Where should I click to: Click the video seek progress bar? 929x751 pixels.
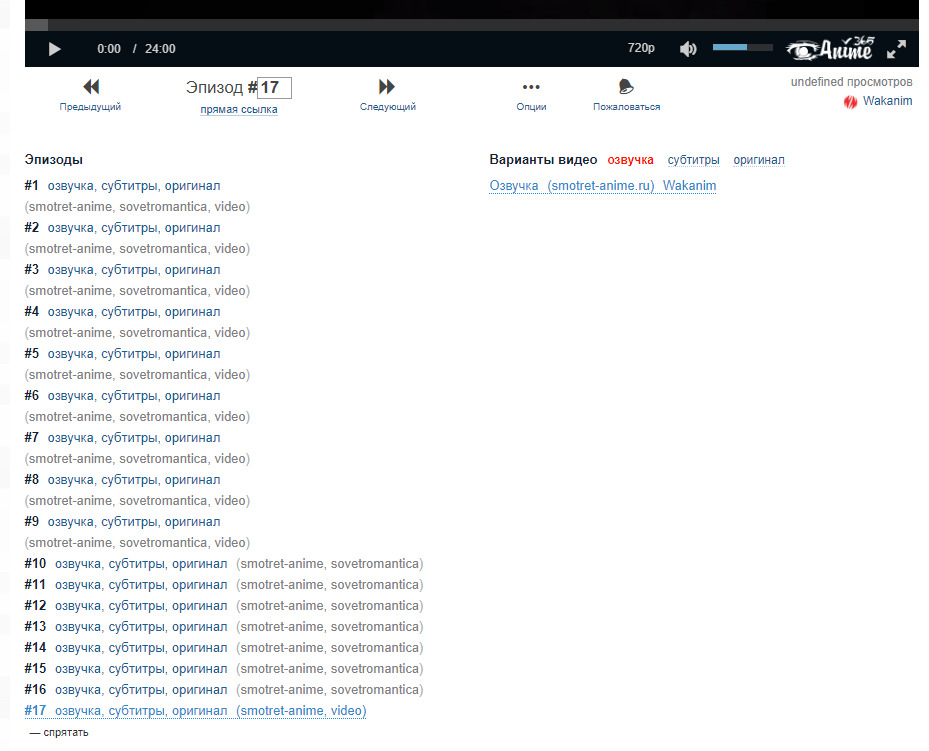(x=470, y=24)
